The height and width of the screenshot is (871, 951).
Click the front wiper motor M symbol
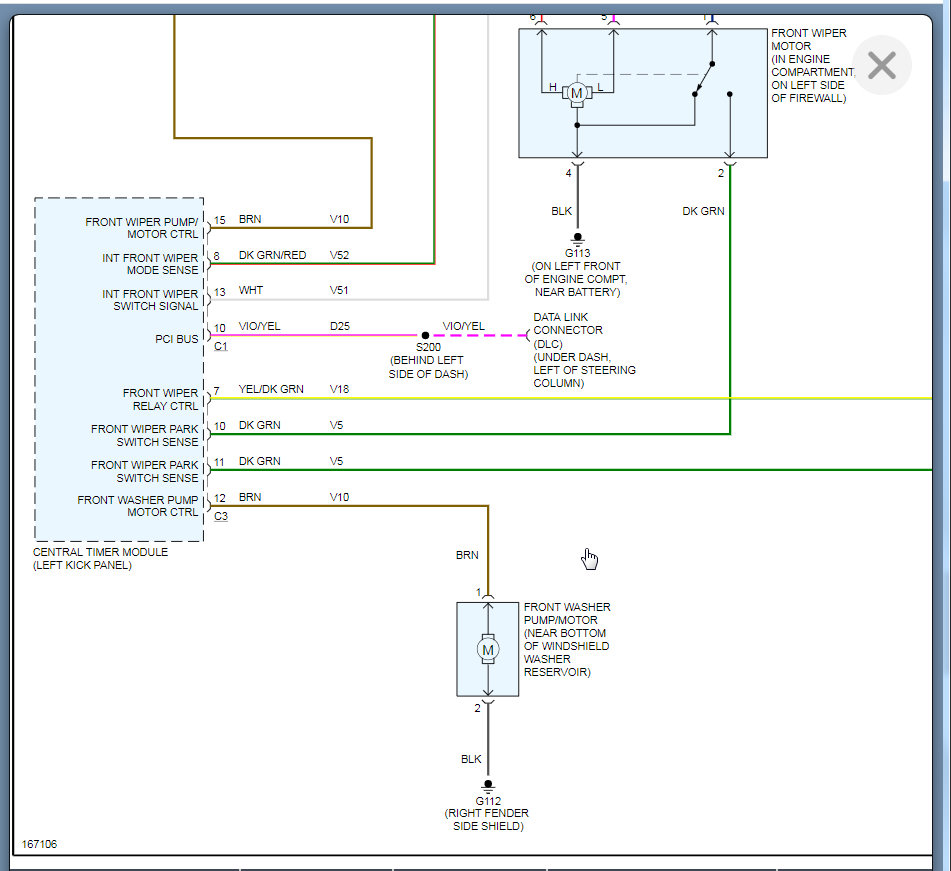pos(577,93)
